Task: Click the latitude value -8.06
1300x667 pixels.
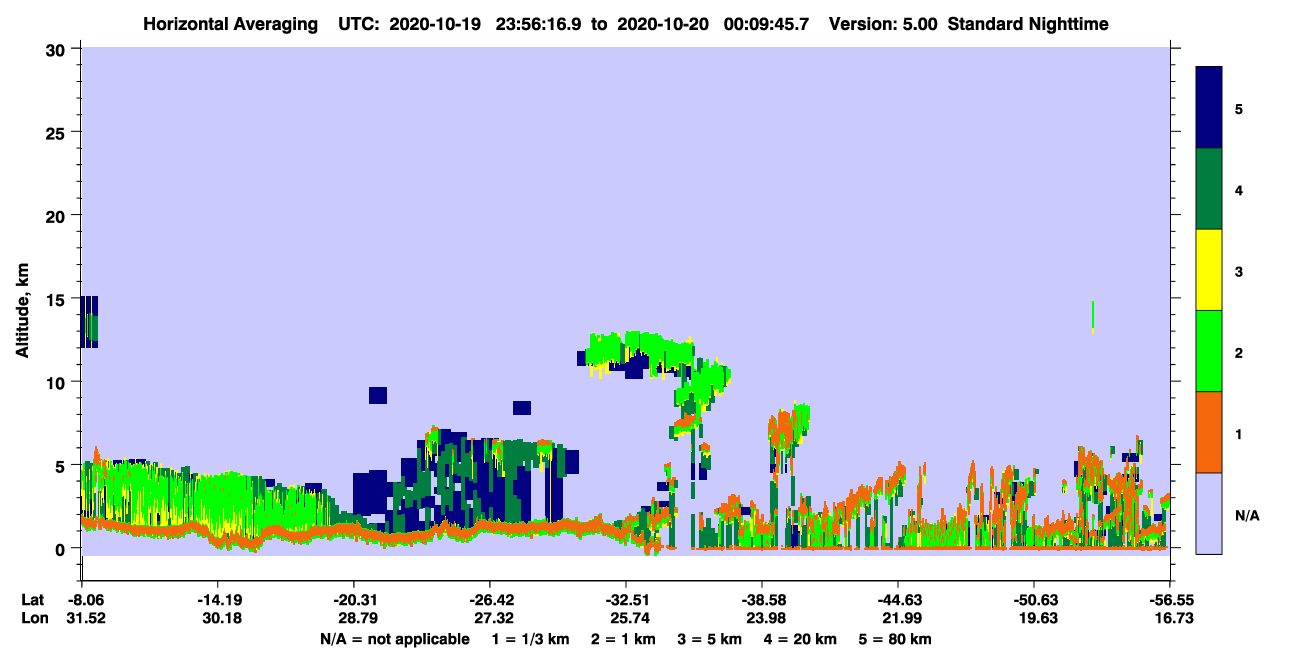Action: (81, 600)
